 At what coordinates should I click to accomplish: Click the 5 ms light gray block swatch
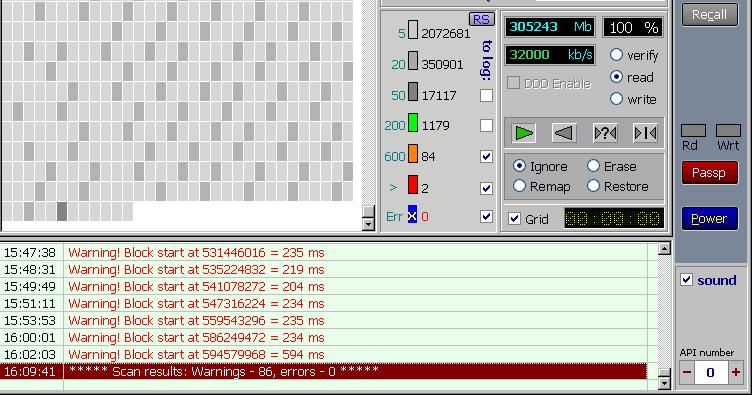(x=412, y=29)
